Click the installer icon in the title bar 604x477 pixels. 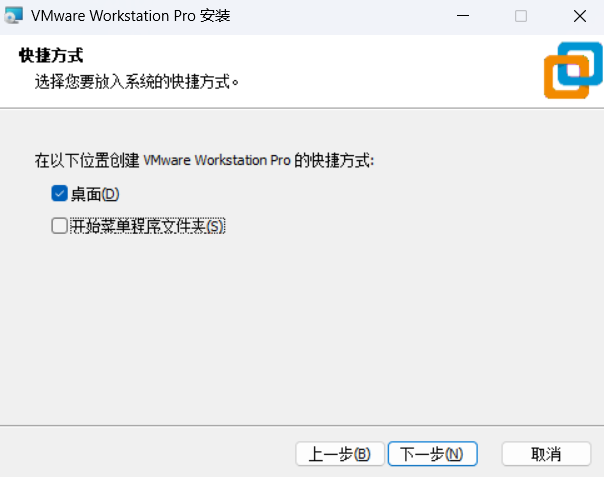coord(13,15)
